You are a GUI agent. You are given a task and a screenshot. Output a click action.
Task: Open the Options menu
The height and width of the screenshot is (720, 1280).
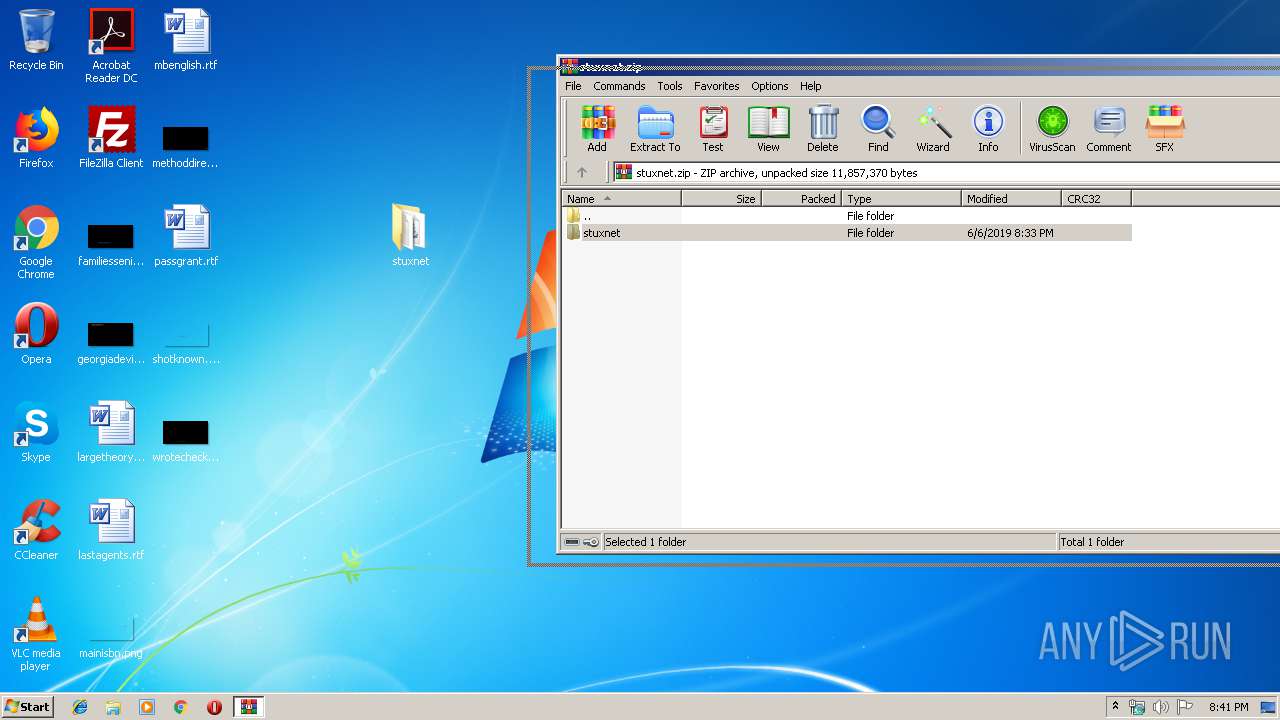click(770, 86)
